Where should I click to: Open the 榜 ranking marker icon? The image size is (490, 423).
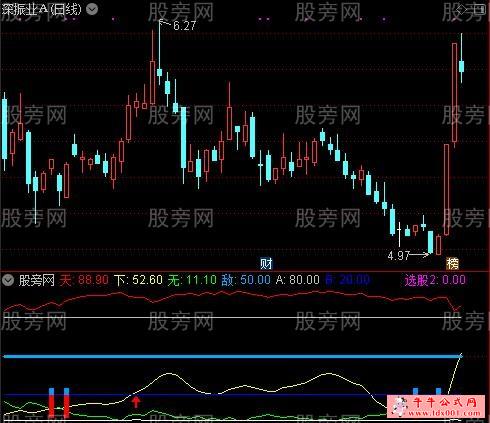pos(453,264)
